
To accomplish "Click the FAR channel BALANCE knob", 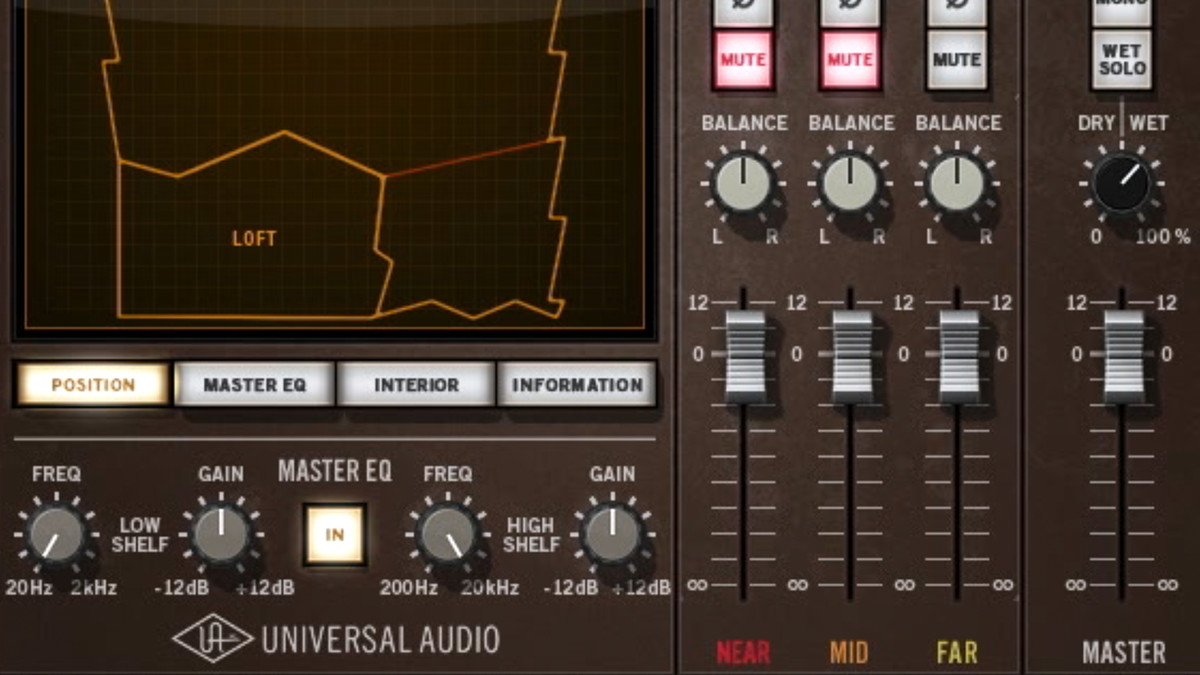I will (957, 183).
